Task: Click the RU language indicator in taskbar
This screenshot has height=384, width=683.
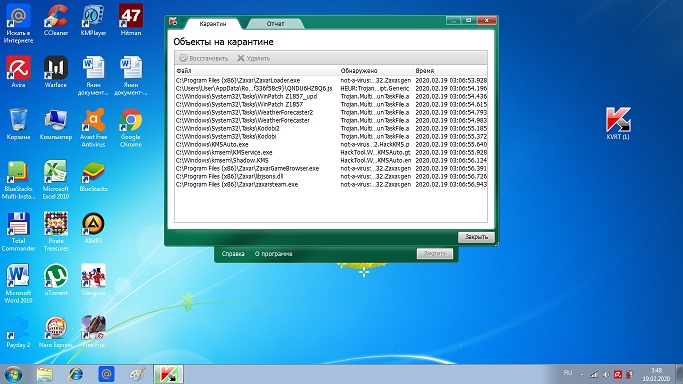Action: [568, 373]
